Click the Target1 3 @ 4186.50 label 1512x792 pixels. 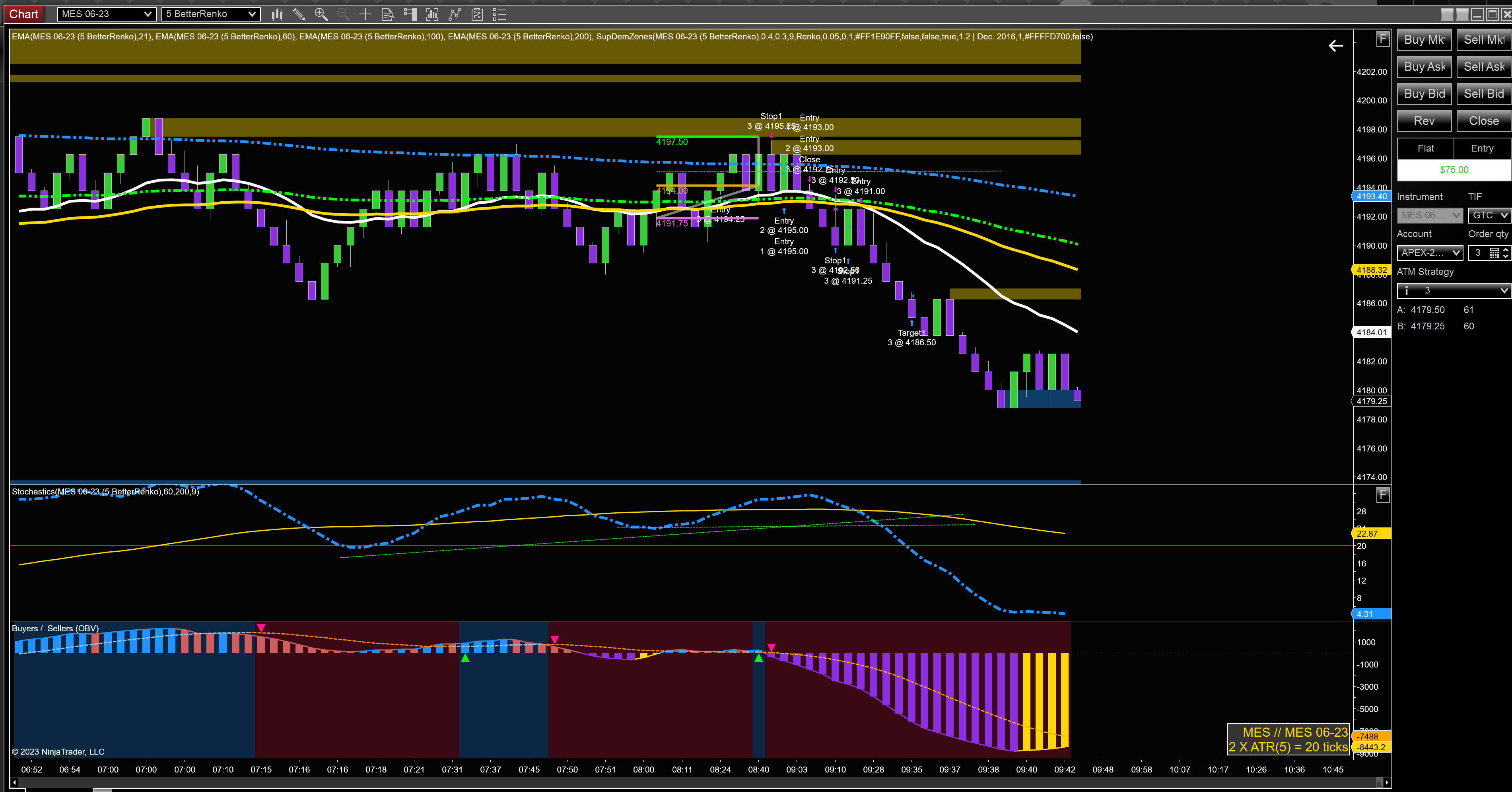pyautogui.click(x=911, y=338)
